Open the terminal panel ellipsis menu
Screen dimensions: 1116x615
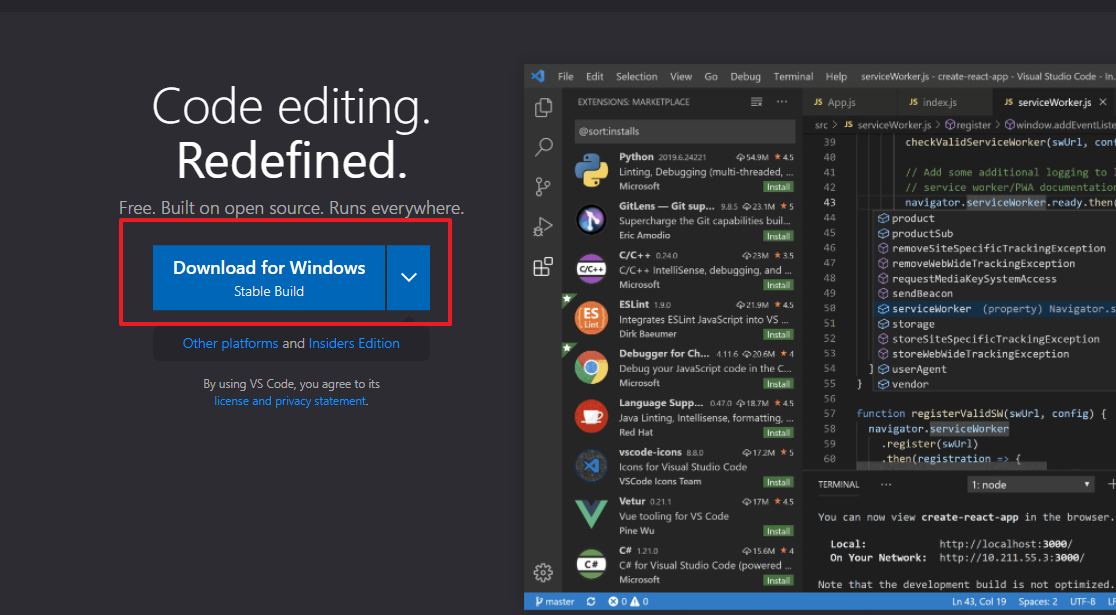point(885,484)
